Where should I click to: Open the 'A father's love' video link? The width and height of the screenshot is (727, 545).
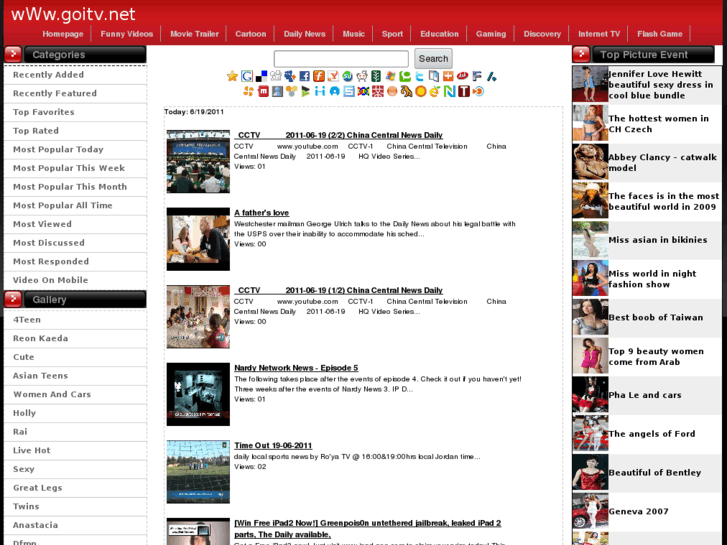(x=261, y=213)
